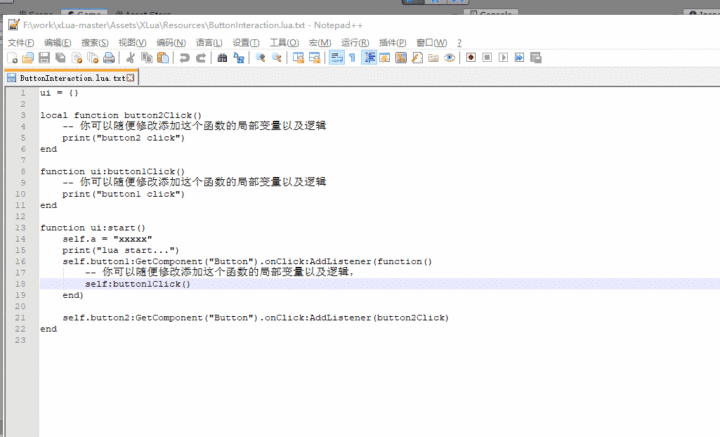Toggle synchronized vertical scrolling
The height and width of the screenshot is (437, 720).
[x=298, y=58]
